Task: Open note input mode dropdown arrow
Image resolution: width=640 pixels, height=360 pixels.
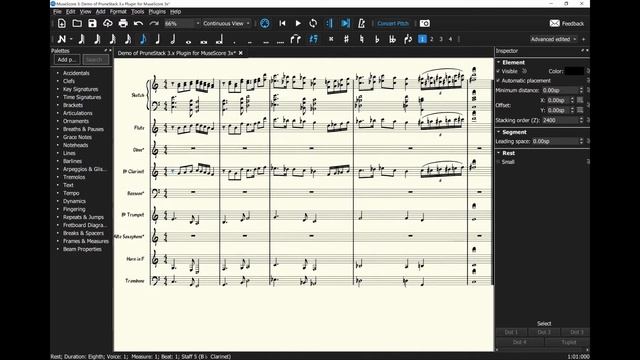Action: click(71, 39)
